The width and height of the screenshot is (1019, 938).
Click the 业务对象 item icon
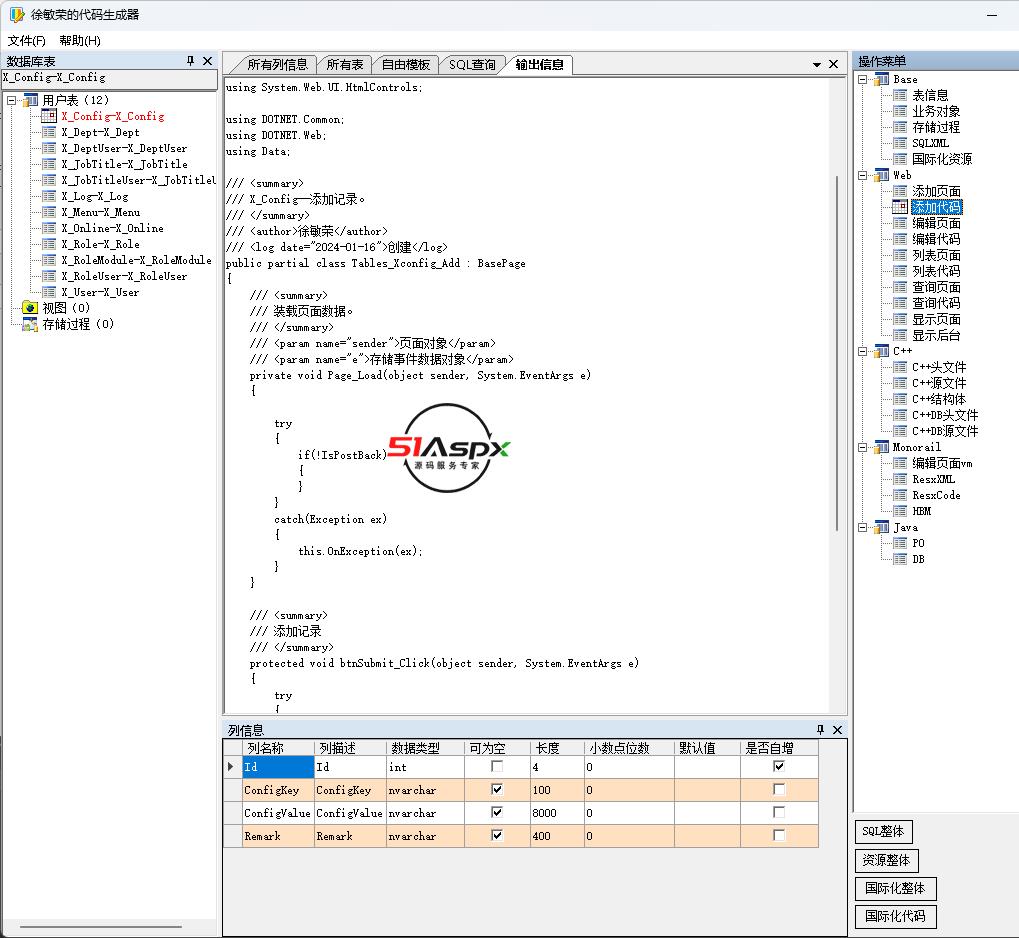pos(900,111)
